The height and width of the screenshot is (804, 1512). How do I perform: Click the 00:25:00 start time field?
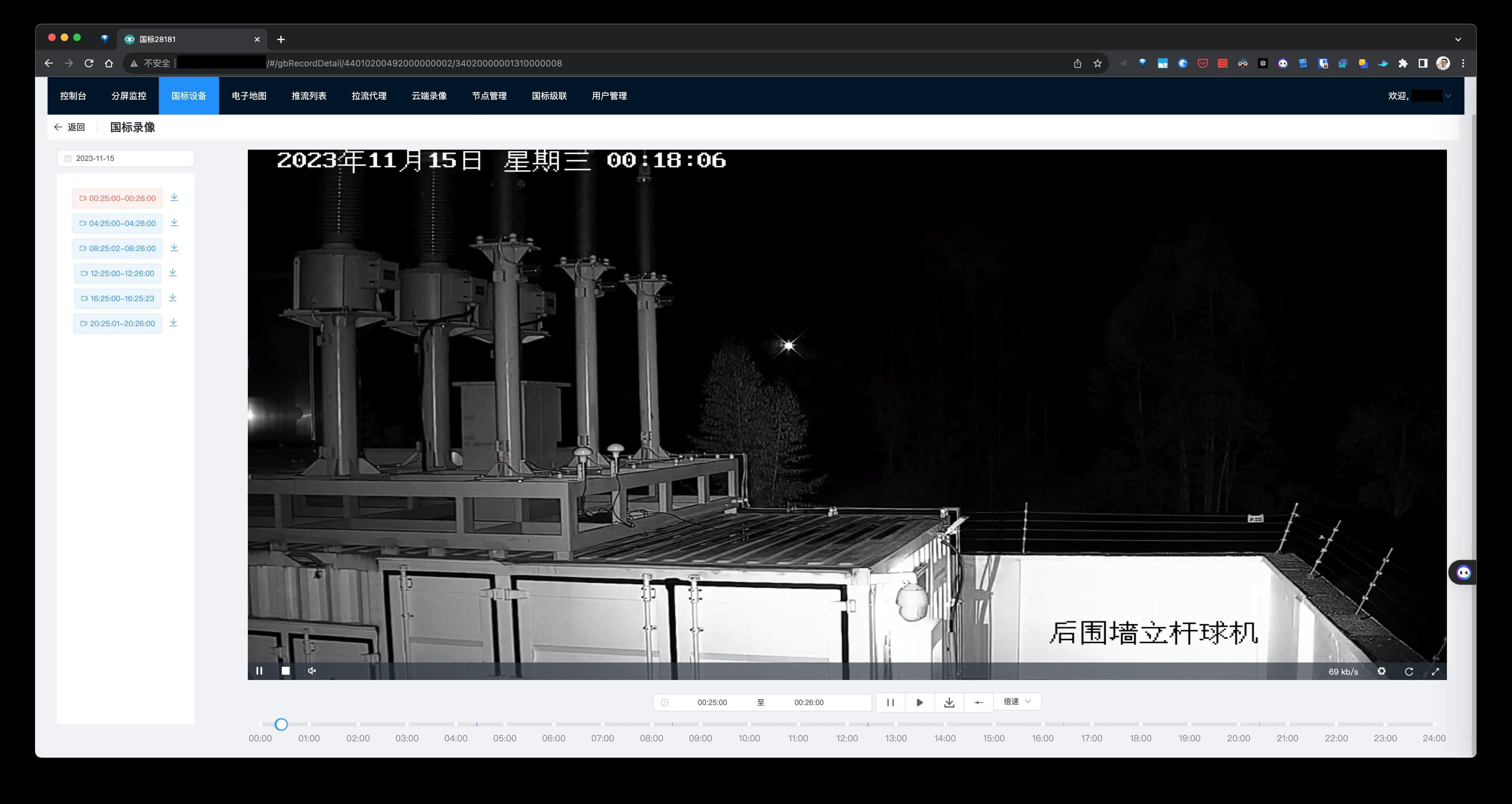coord(712,702)
